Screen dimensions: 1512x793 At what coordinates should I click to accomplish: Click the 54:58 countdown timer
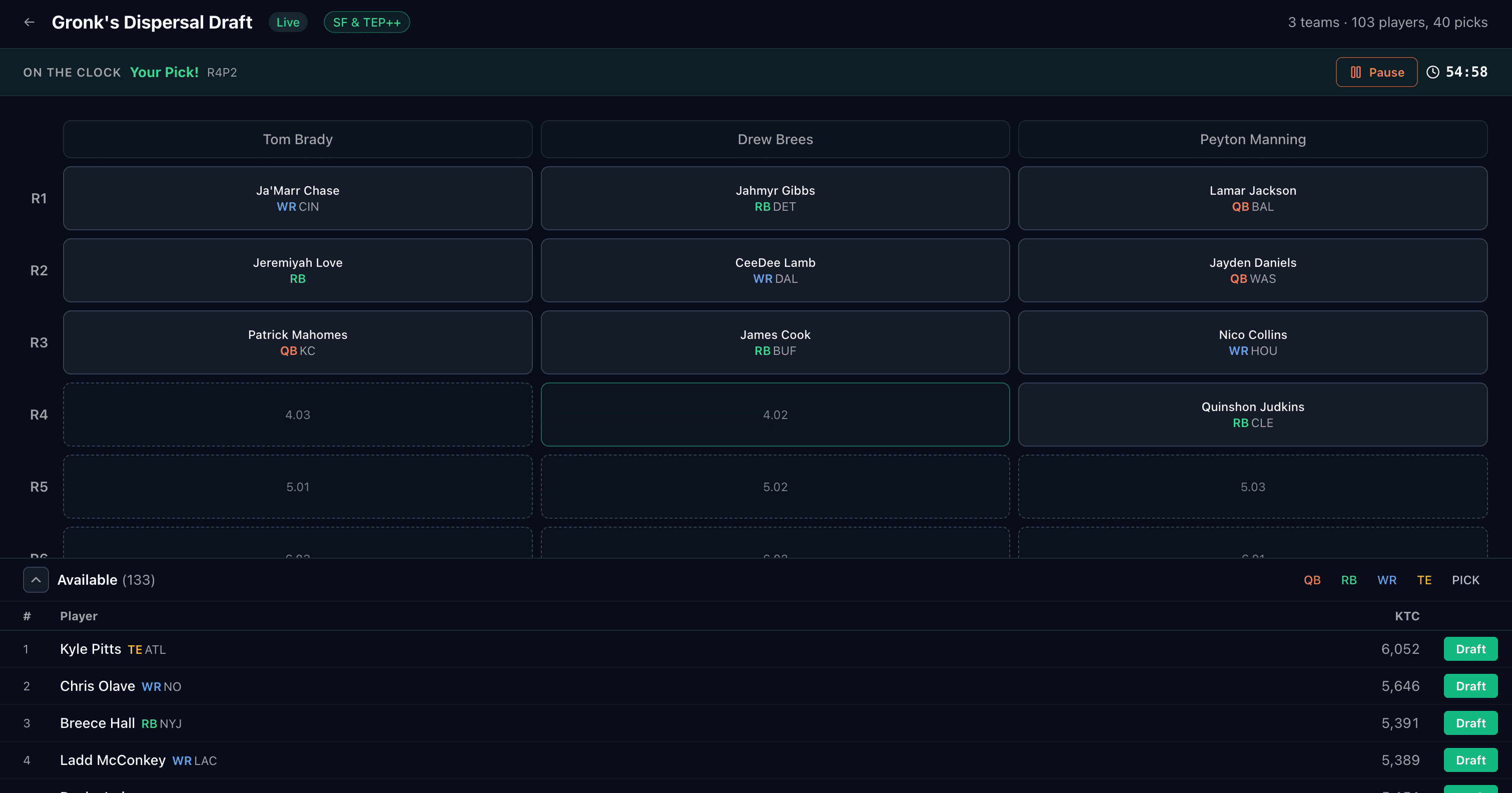[1465, 72]
